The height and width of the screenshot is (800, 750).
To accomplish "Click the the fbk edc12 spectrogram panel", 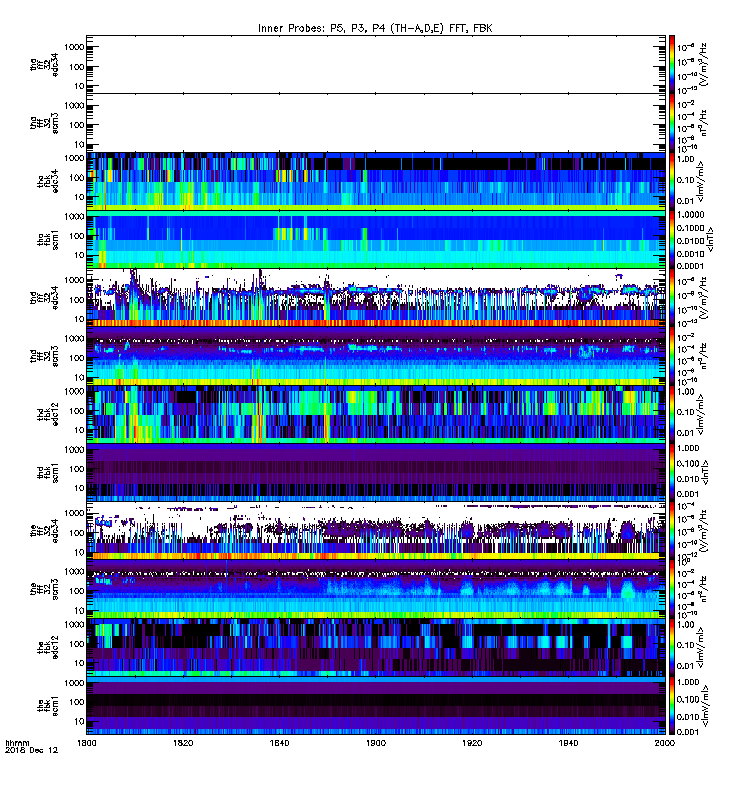I will click(376, 647).
